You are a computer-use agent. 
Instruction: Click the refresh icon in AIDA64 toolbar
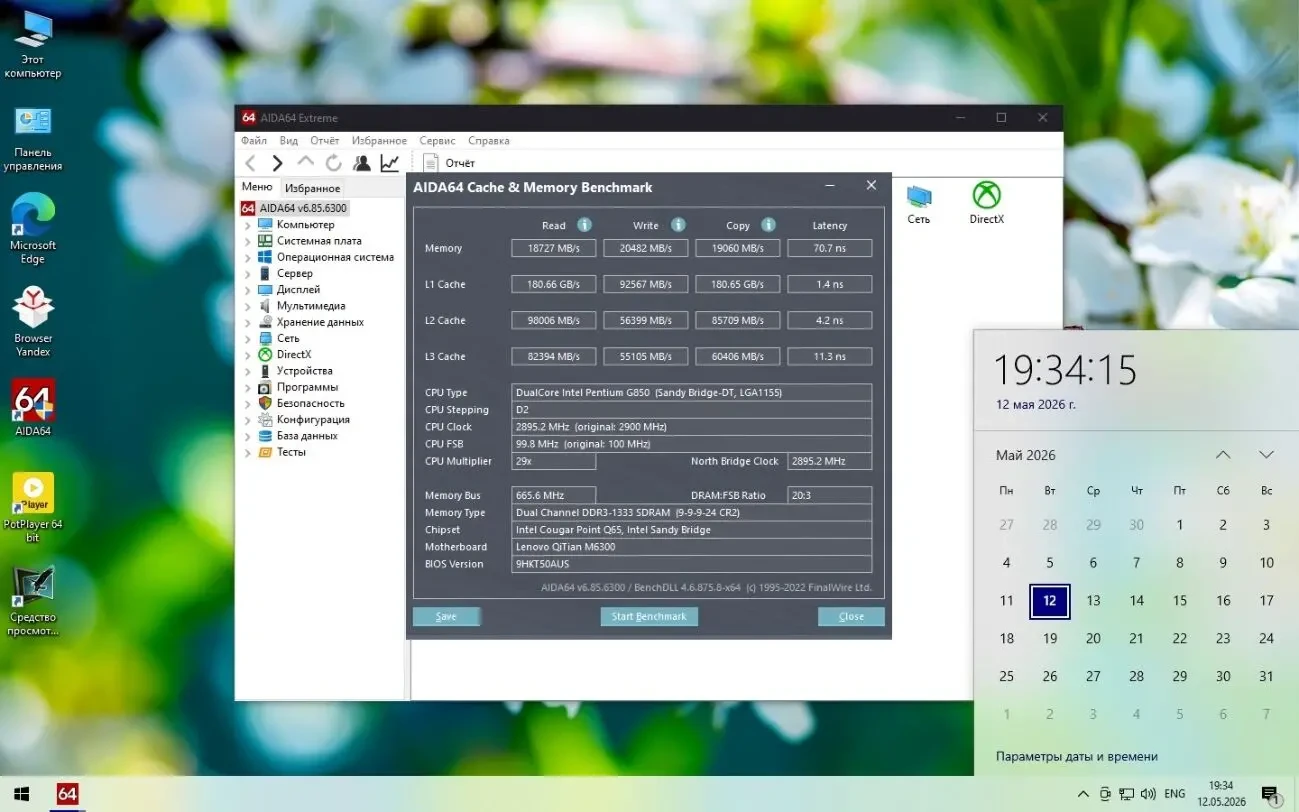pyautogui.click(x=333, y=163)
